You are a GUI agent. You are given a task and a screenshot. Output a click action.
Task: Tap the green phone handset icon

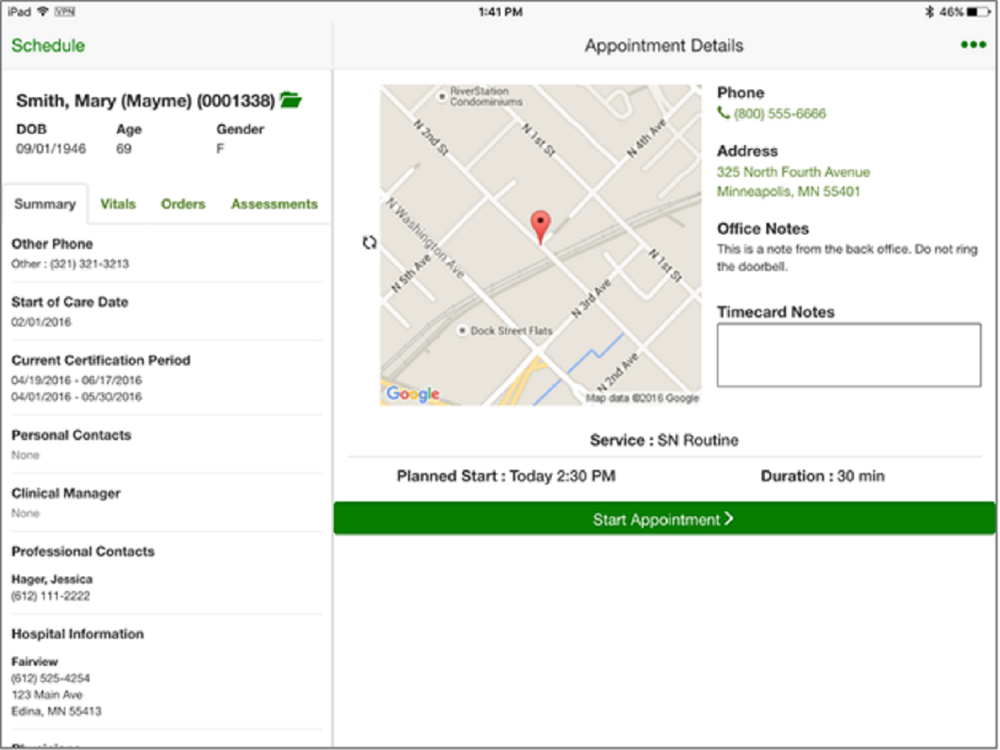click(723, 113)
